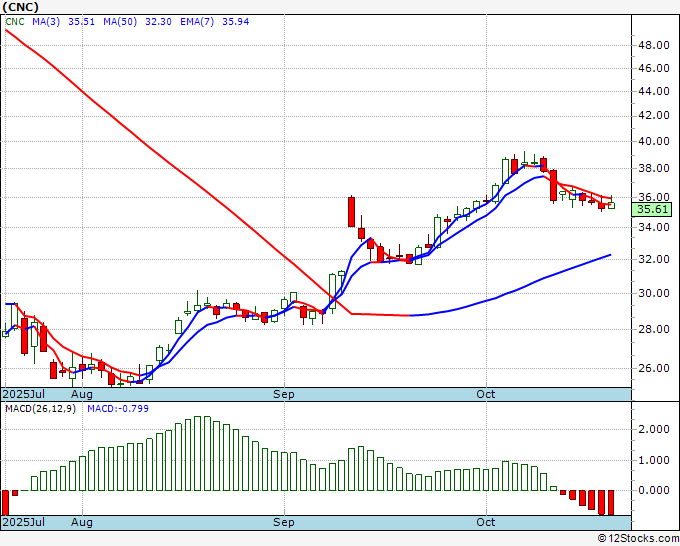
Task: Click the 36.00 price axis label
Action: (653, 197)
